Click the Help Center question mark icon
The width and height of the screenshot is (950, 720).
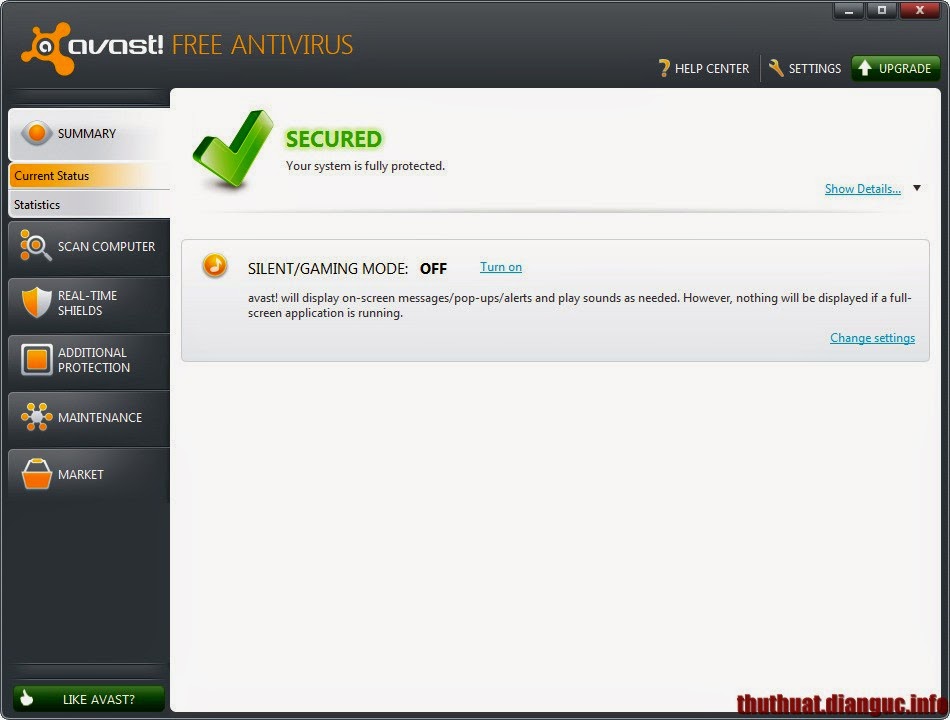tap(665, 68)
